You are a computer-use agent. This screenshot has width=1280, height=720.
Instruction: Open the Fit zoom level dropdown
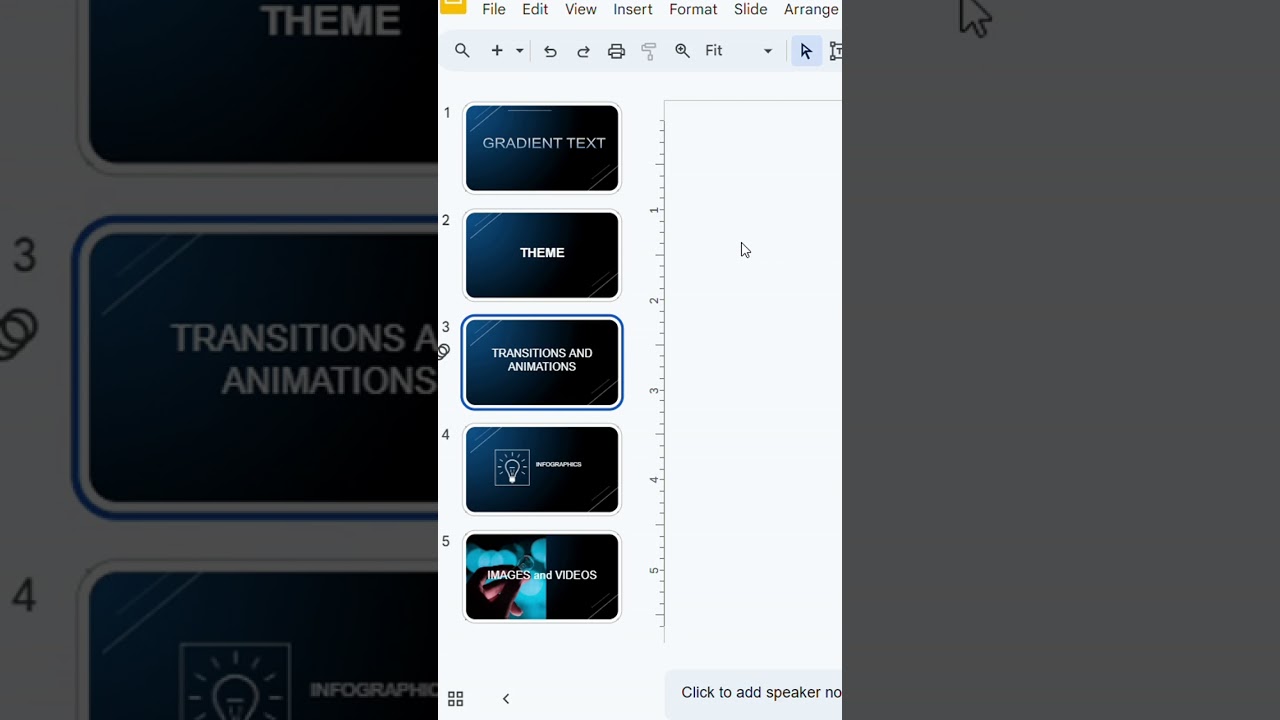coord(739,51)
